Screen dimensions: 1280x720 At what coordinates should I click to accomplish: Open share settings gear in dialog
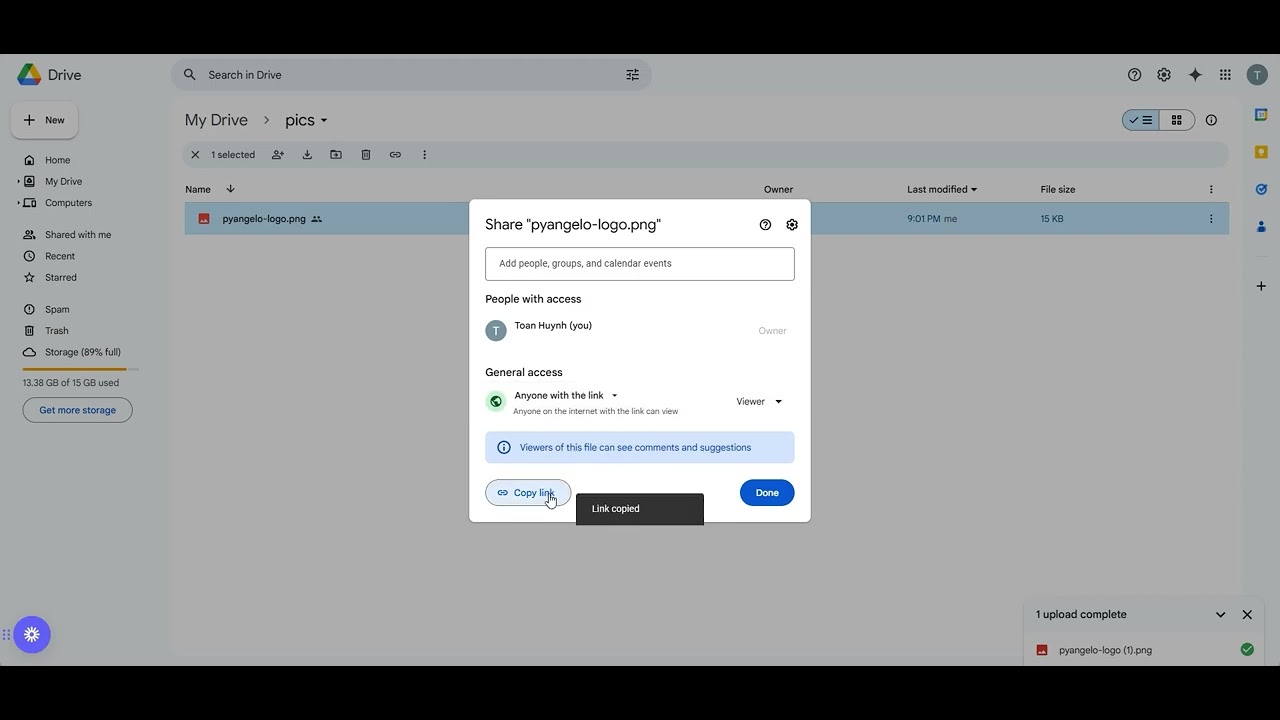click(792, 225)
